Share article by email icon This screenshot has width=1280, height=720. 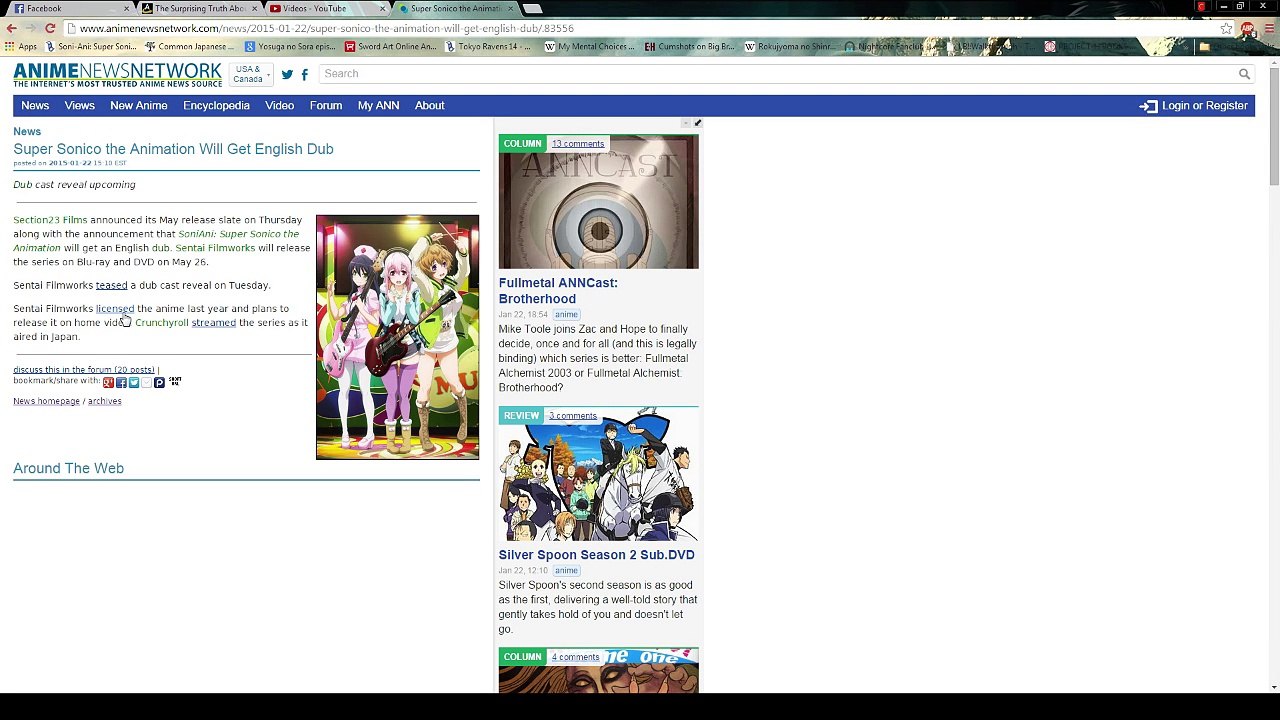point(146,382)
